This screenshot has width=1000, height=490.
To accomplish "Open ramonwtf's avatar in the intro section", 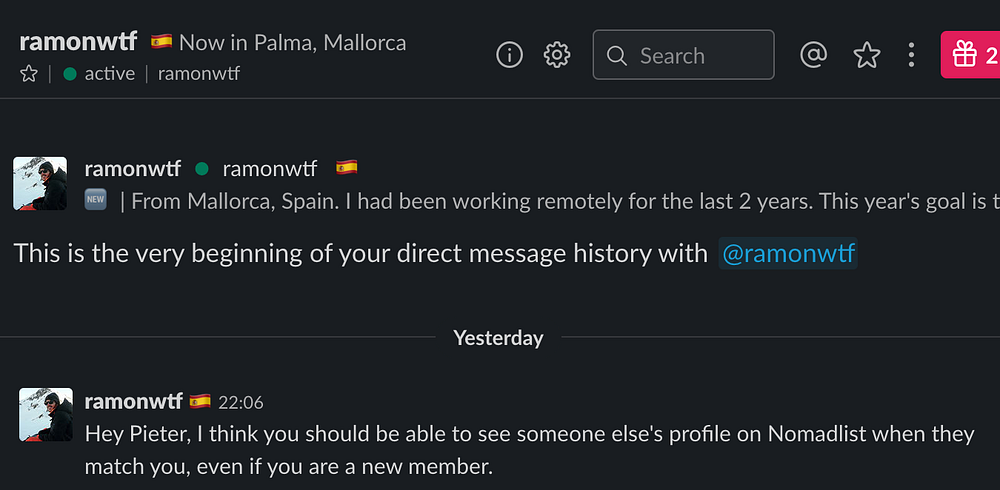I will (x=40, y=184).
